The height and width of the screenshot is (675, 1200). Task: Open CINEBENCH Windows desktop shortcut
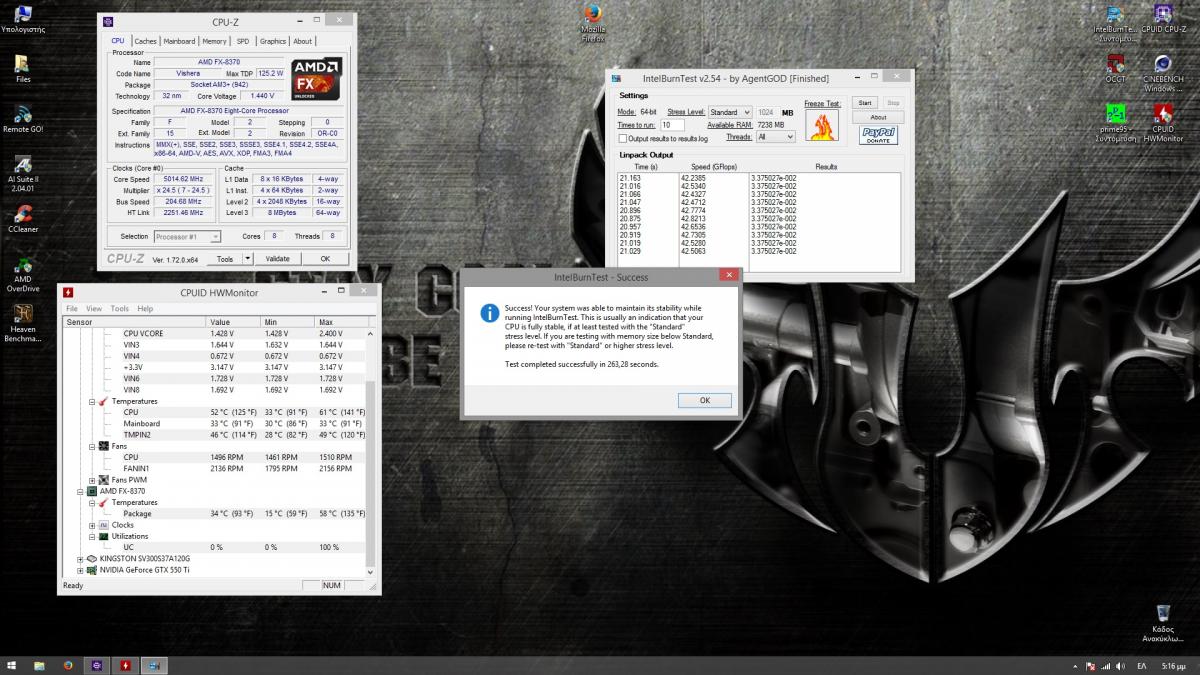tap(1163, 73)
